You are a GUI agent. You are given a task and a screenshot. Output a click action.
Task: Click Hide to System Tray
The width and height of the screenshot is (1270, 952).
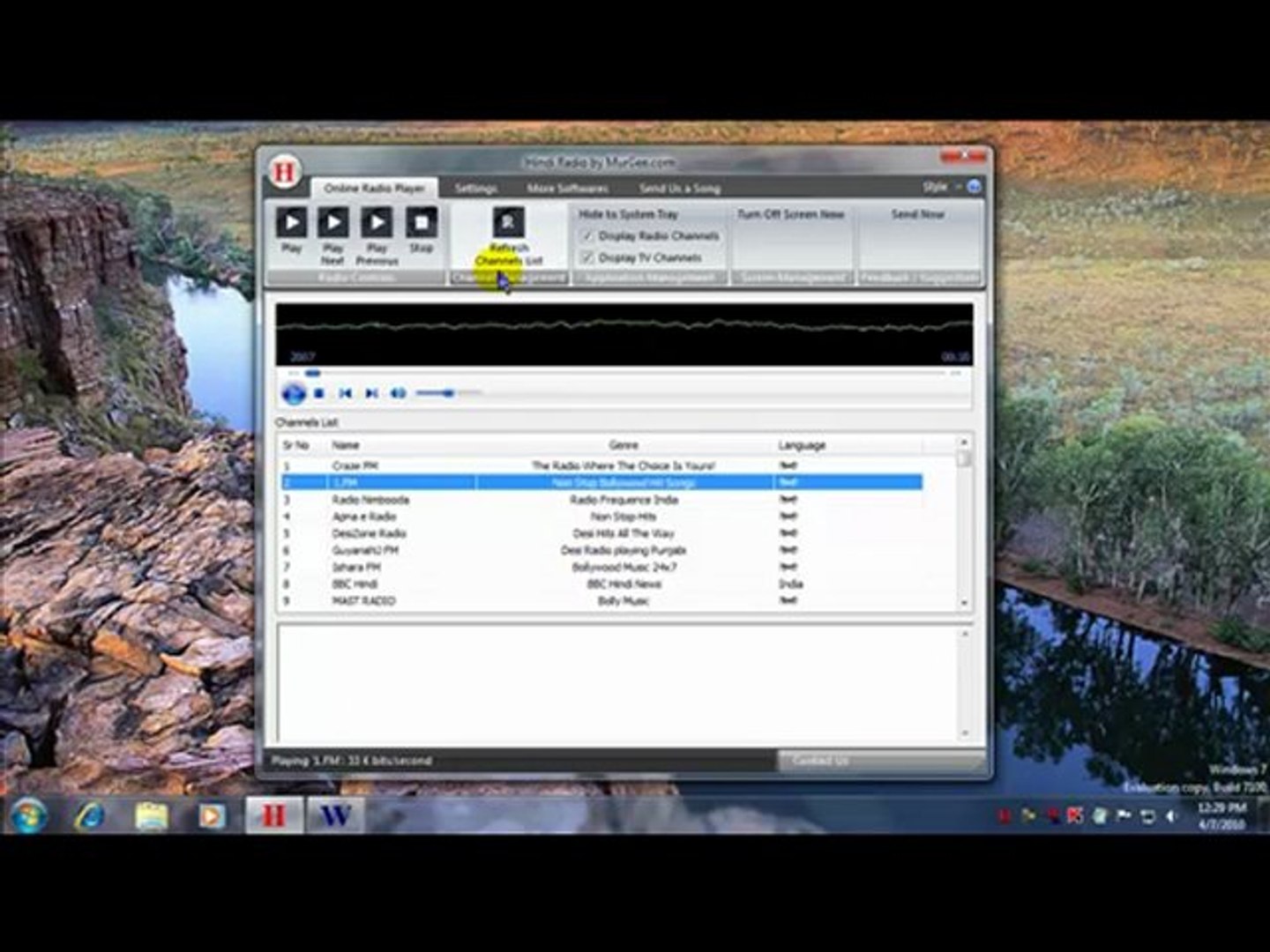click(628, 214)
